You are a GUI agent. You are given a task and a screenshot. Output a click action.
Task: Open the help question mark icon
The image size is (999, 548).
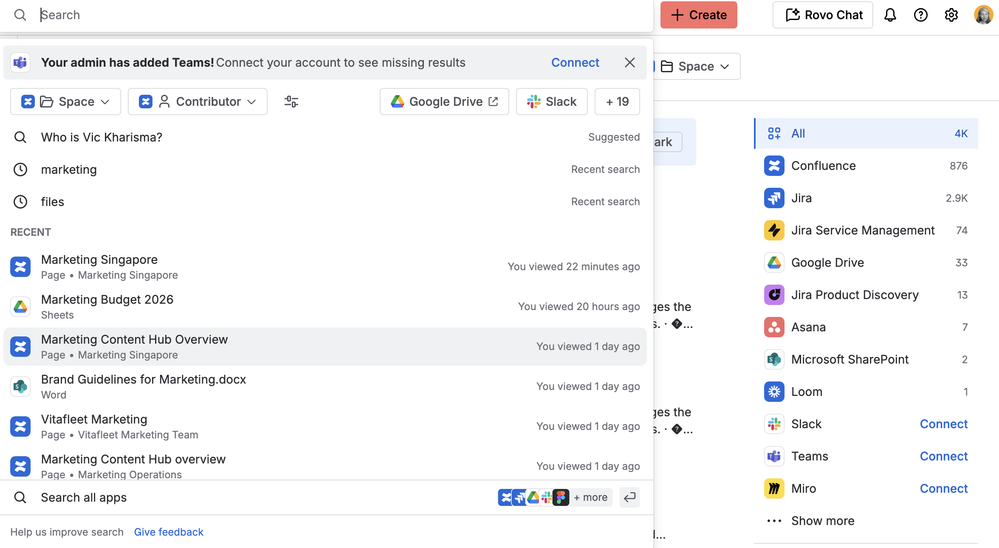(921, 15)
